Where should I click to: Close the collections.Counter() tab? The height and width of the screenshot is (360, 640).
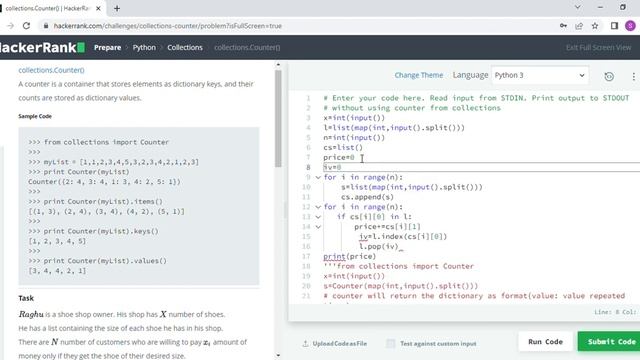[x=98, y=8]
